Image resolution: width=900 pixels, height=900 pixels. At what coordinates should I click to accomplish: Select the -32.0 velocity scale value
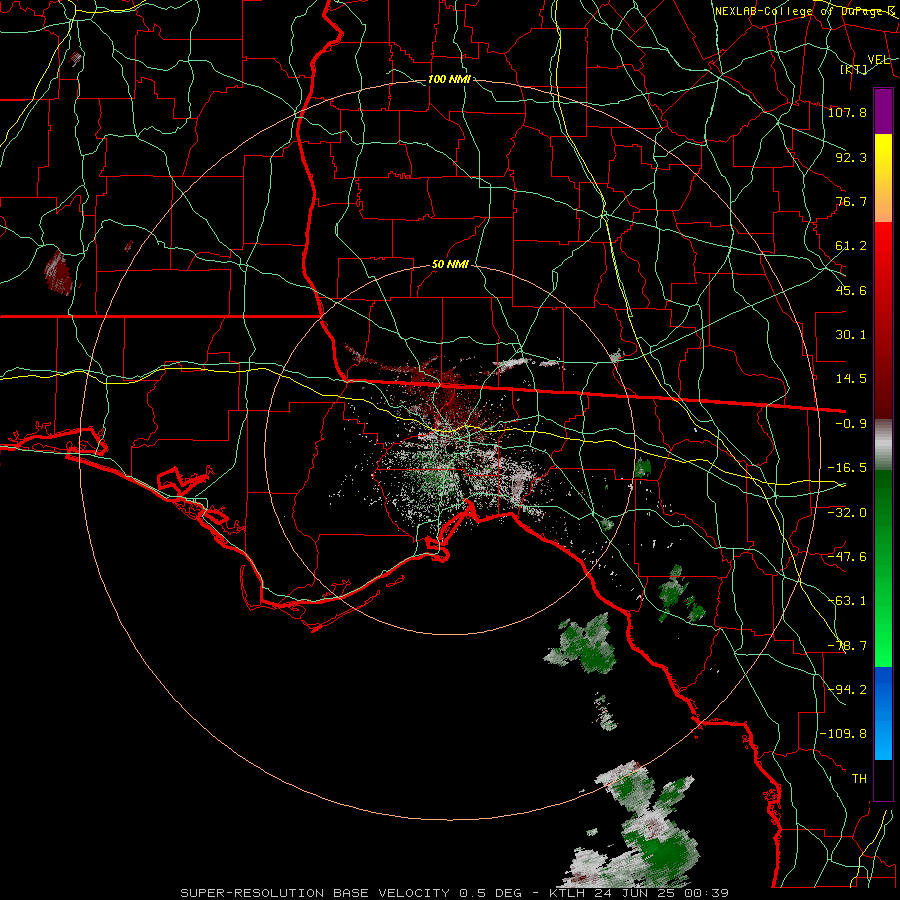(847, 512)
